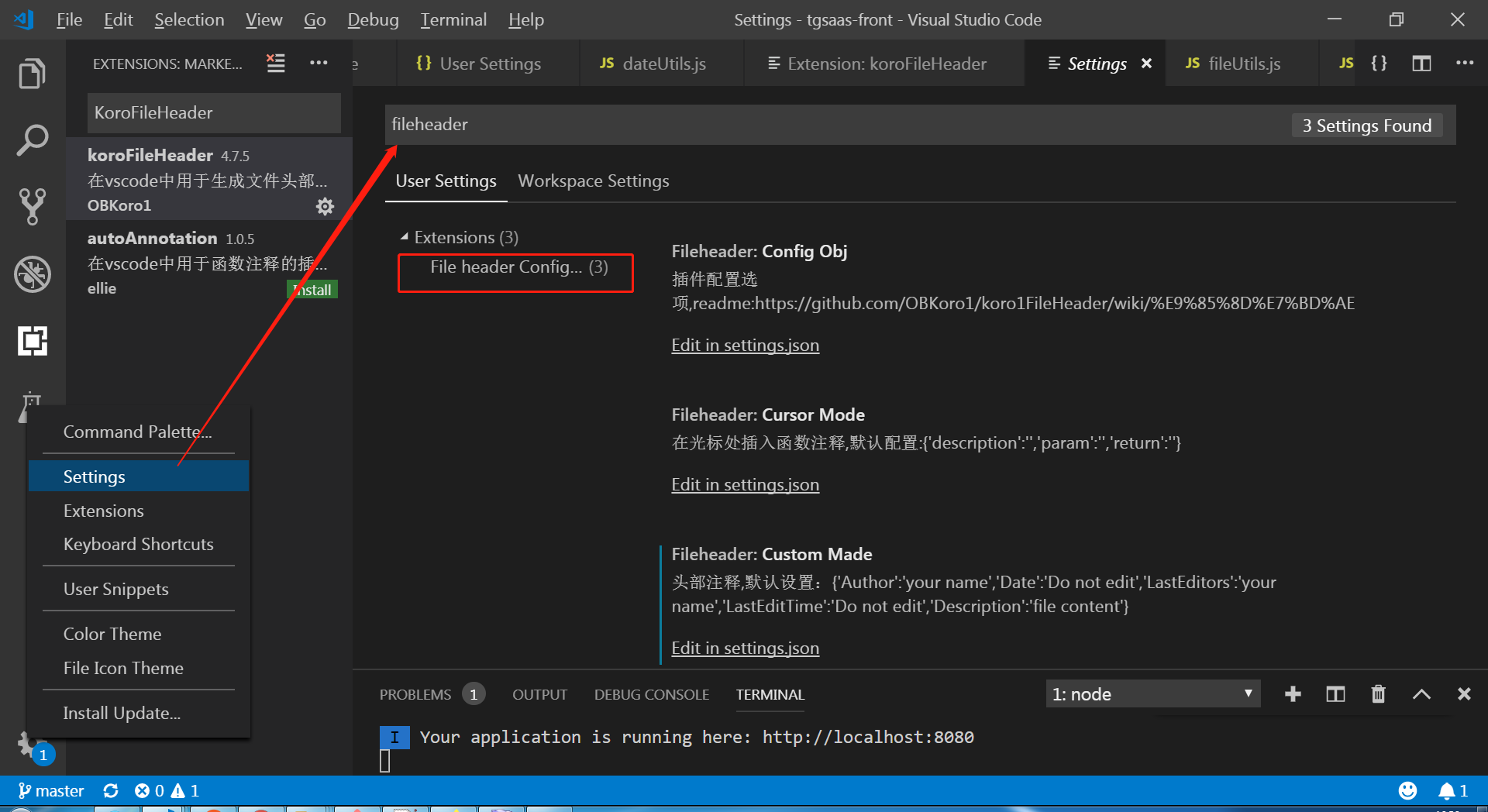The height and width of the screenshot is (812, 1488).
Task: Open the Explorer view in activity bar
Action: click(x=32, y=74)
